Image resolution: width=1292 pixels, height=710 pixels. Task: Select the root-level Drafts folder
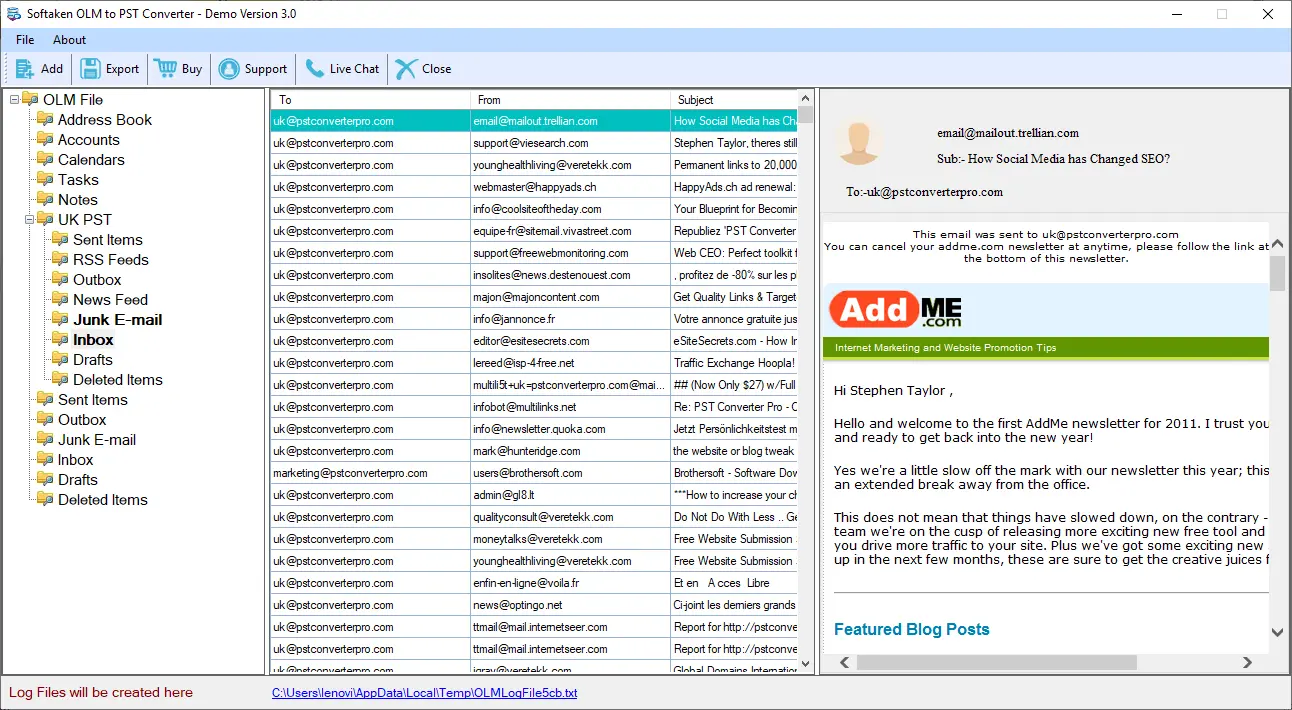pos(78,479)
